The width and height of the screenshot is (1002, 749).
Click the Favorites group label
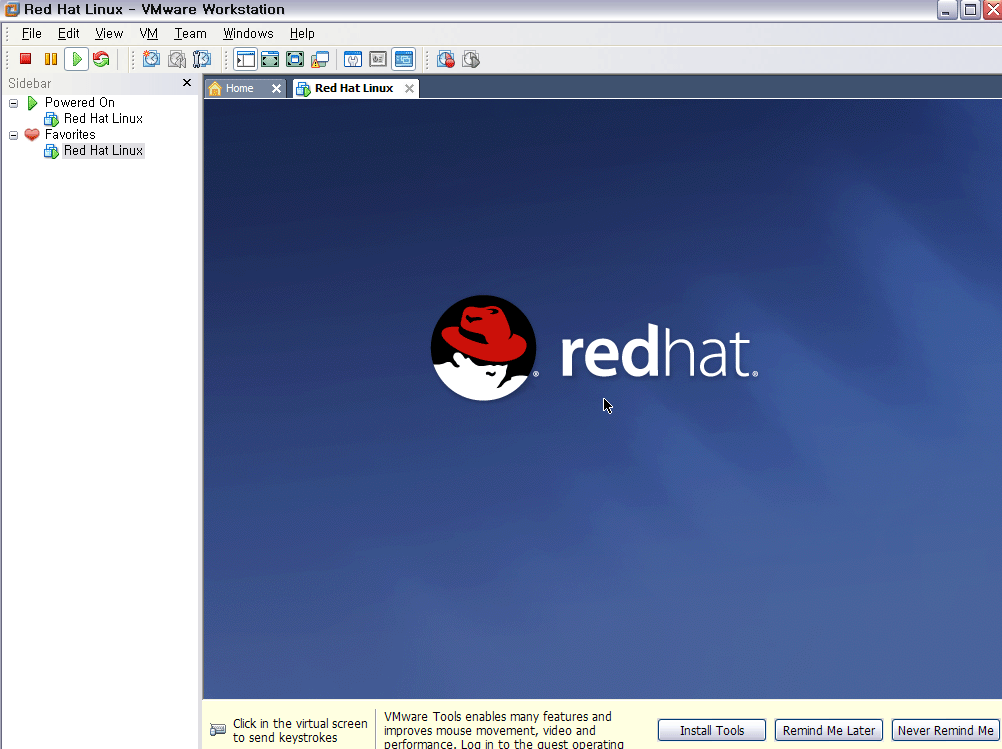tap(70, 135)
